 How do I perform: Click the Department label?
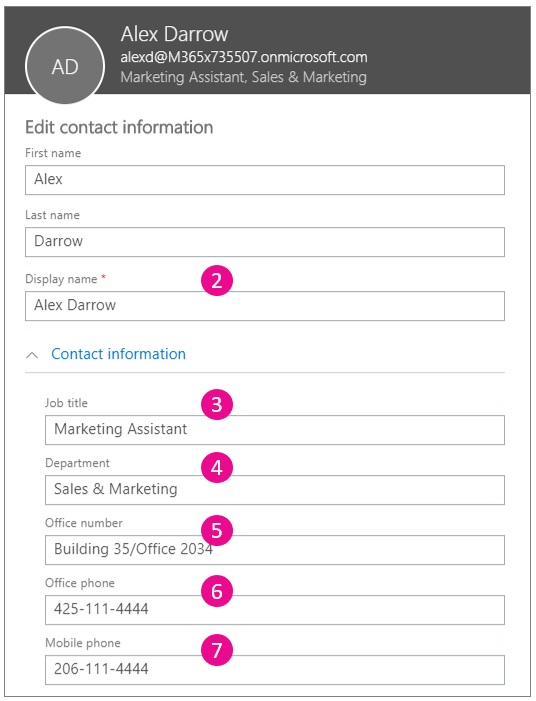(x=77, y=463)
